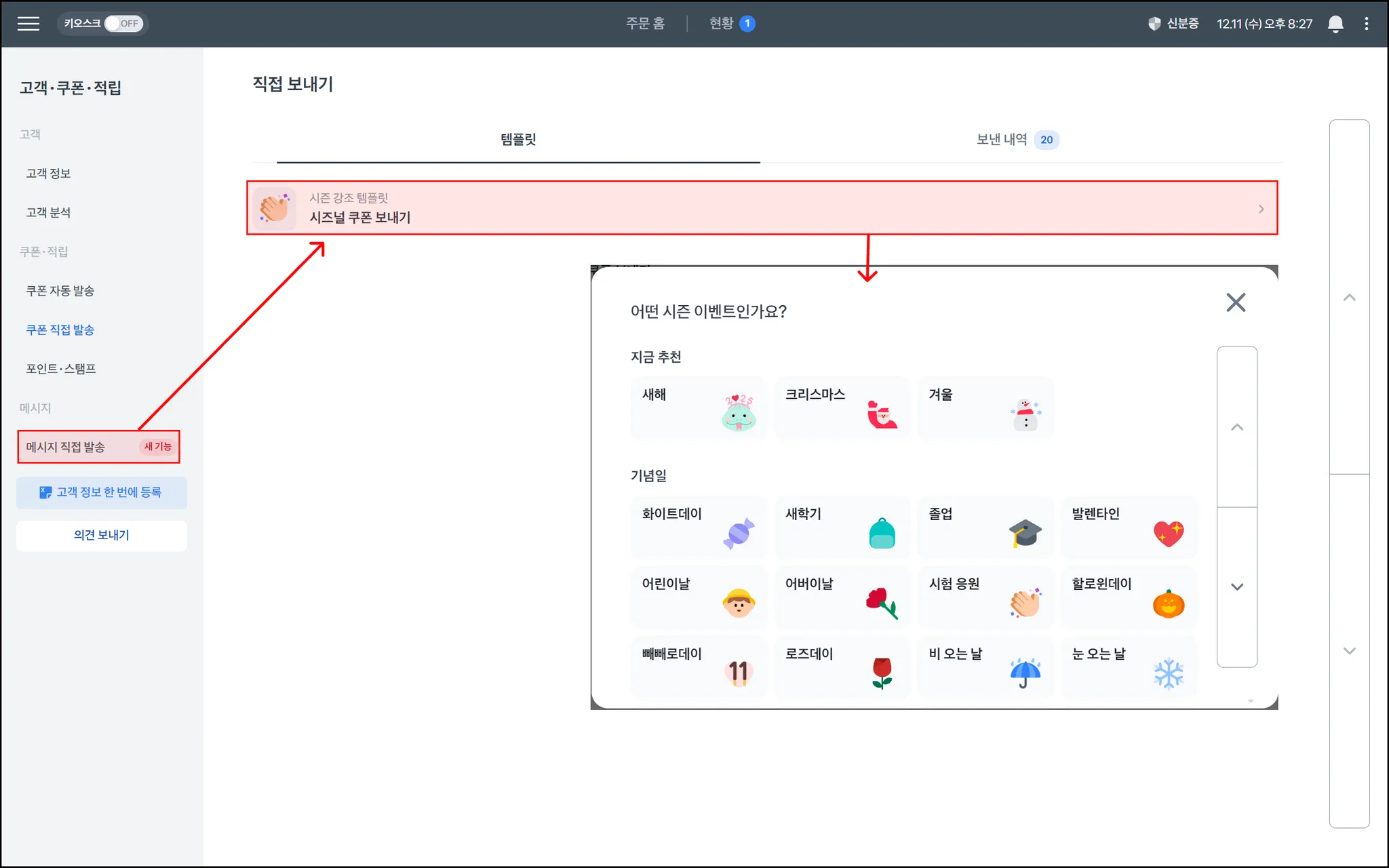Select the 졸업 graduation cap icon

pyautogui.click(x=1025, y=533)
